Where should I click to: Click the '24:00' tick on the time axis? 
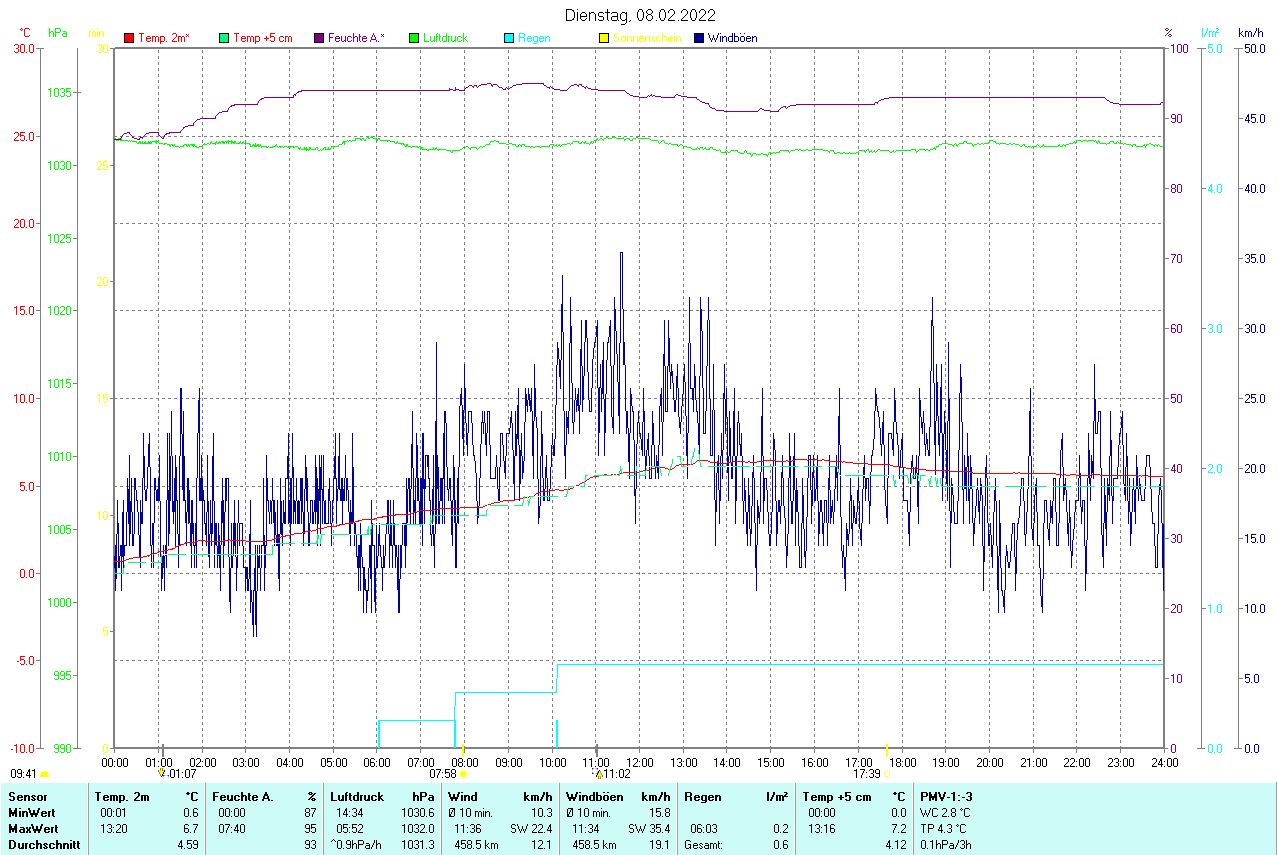tap(1164, 762)
